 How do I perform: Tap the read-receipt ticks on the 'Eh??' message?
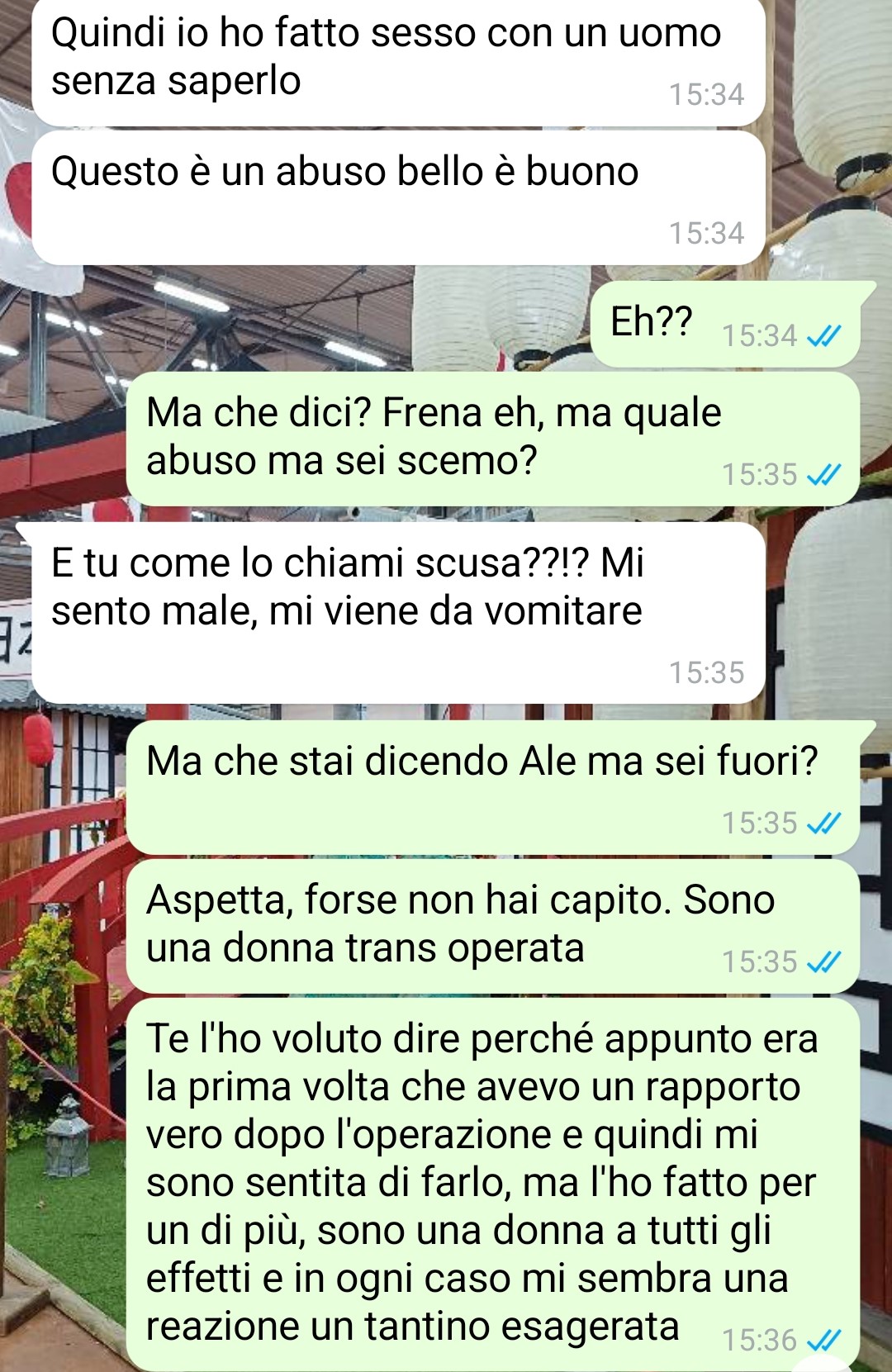pos(823,335)
